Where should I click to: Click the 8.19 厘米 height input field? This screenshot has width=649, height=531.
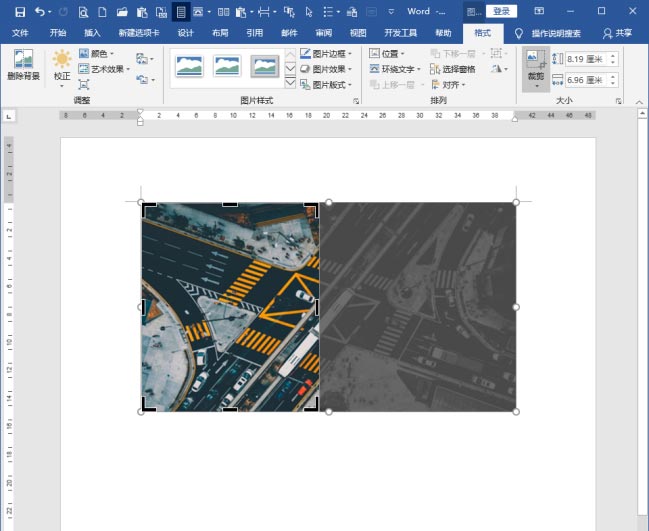[581, 59]
